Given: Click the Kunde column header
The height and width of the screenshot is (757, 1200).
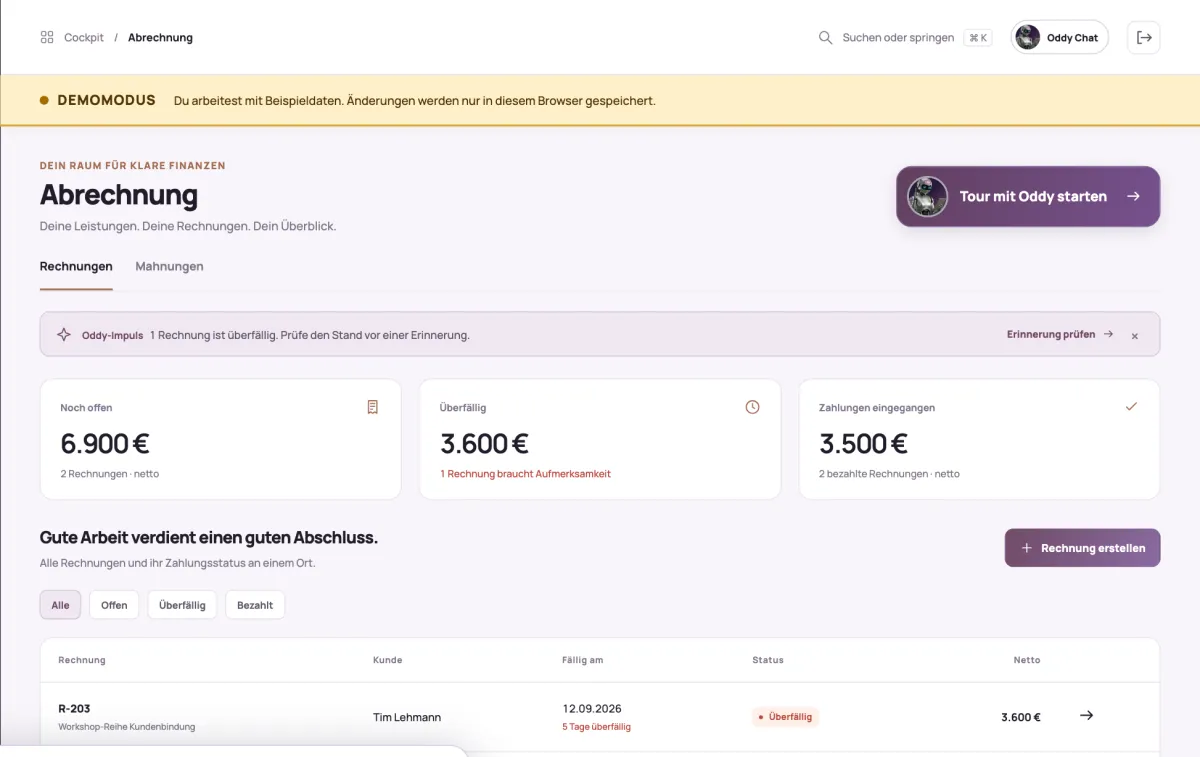Looking at the screenshot, I should [388, 660].
